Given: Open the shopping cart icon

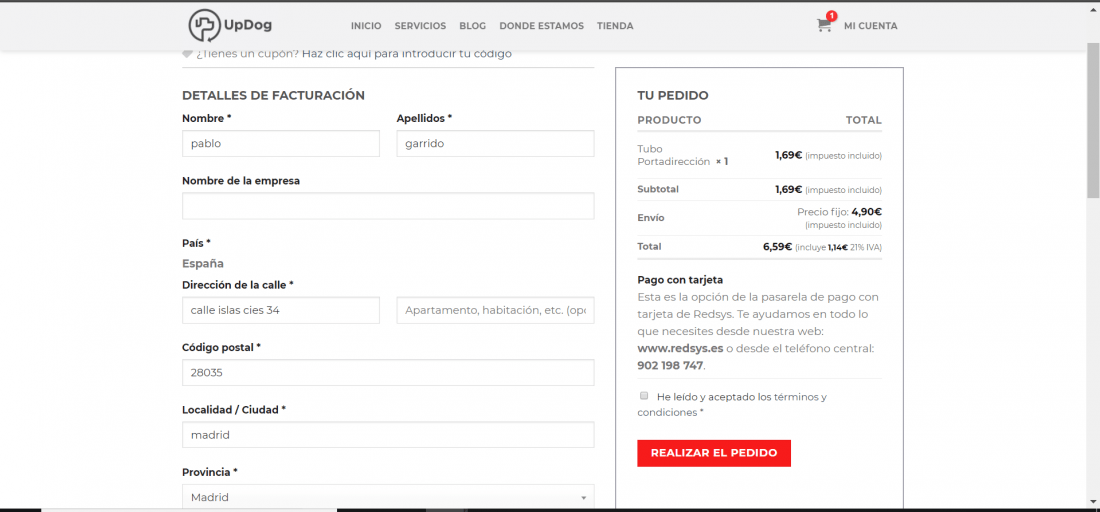Looking at the screenshot, I should pyautogui.click(x=824, y=25).
